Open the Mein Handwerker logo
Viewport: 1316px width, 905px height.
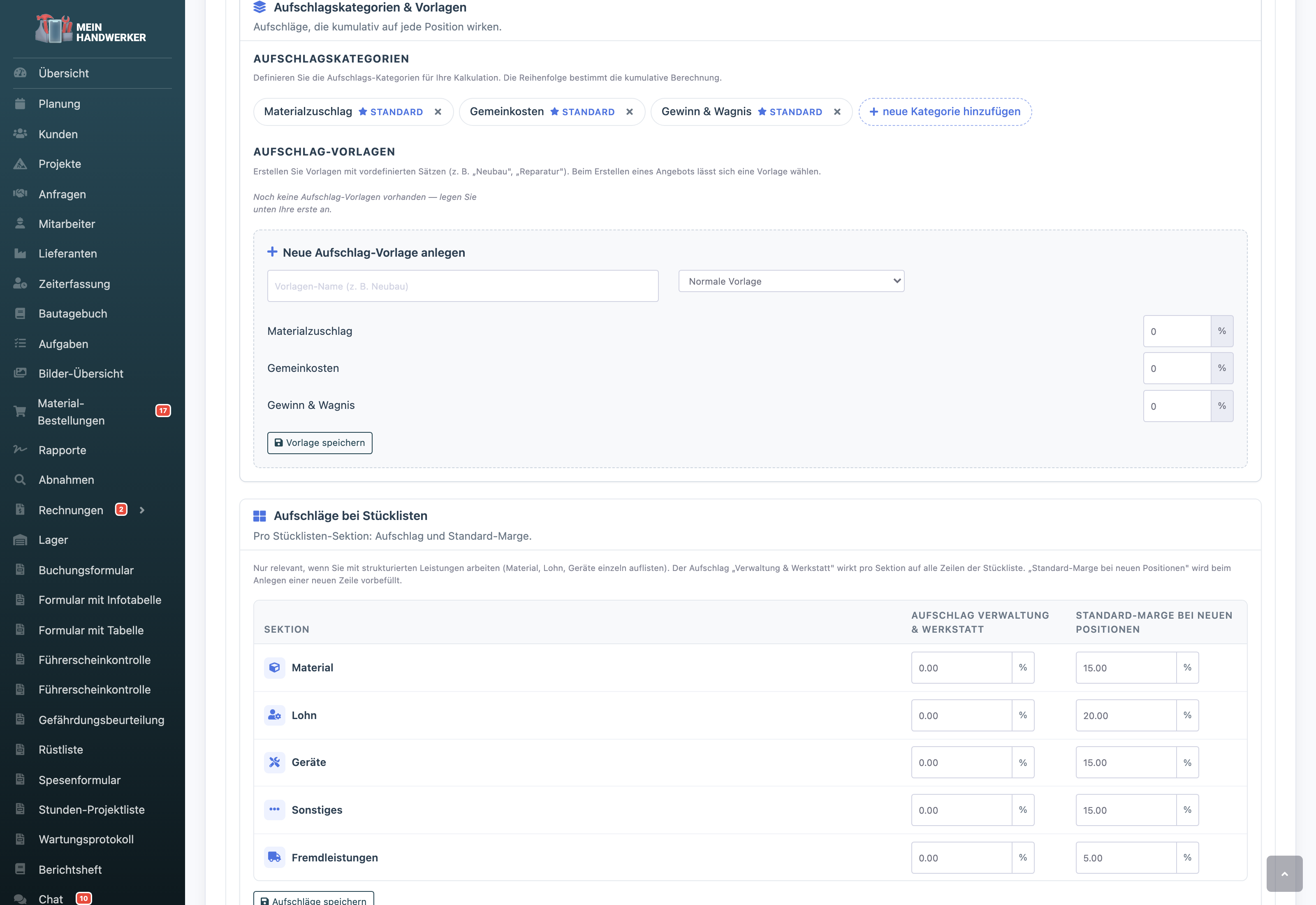91,30
